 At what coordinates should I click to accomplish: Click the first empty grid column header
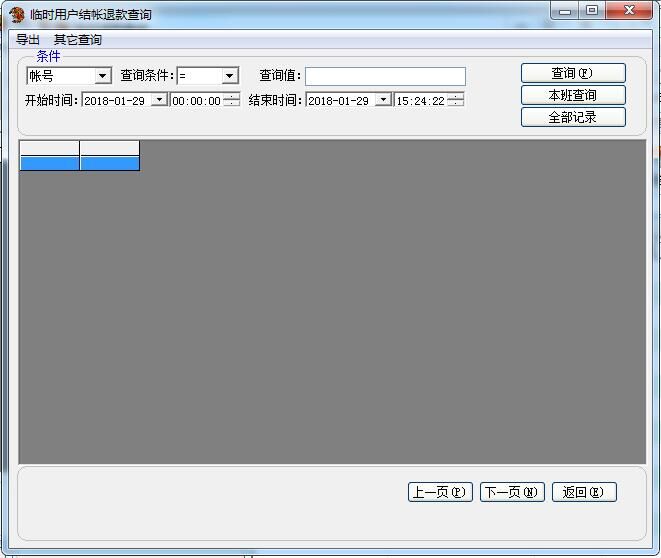tap(49, 148)
